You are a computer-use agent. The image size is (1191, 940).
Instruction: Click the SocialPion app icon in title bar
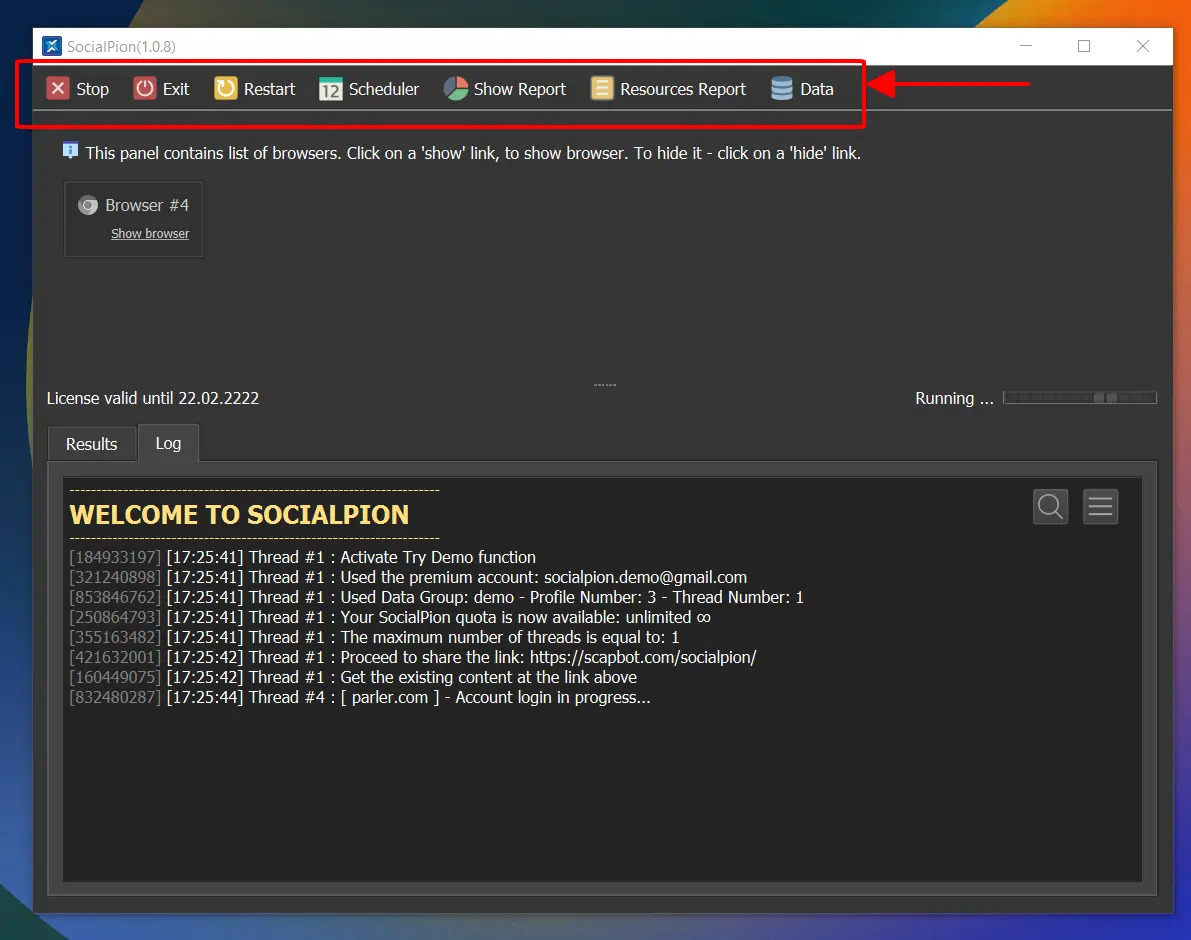52,46
